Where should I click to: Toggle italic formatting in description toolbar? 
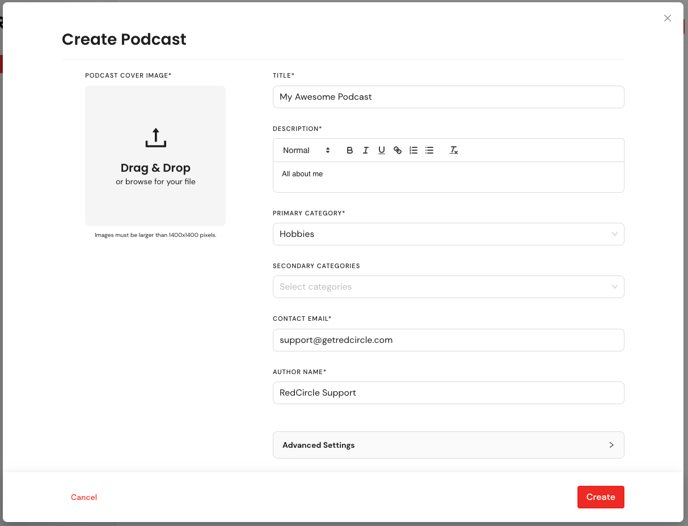tap(366, 150)
